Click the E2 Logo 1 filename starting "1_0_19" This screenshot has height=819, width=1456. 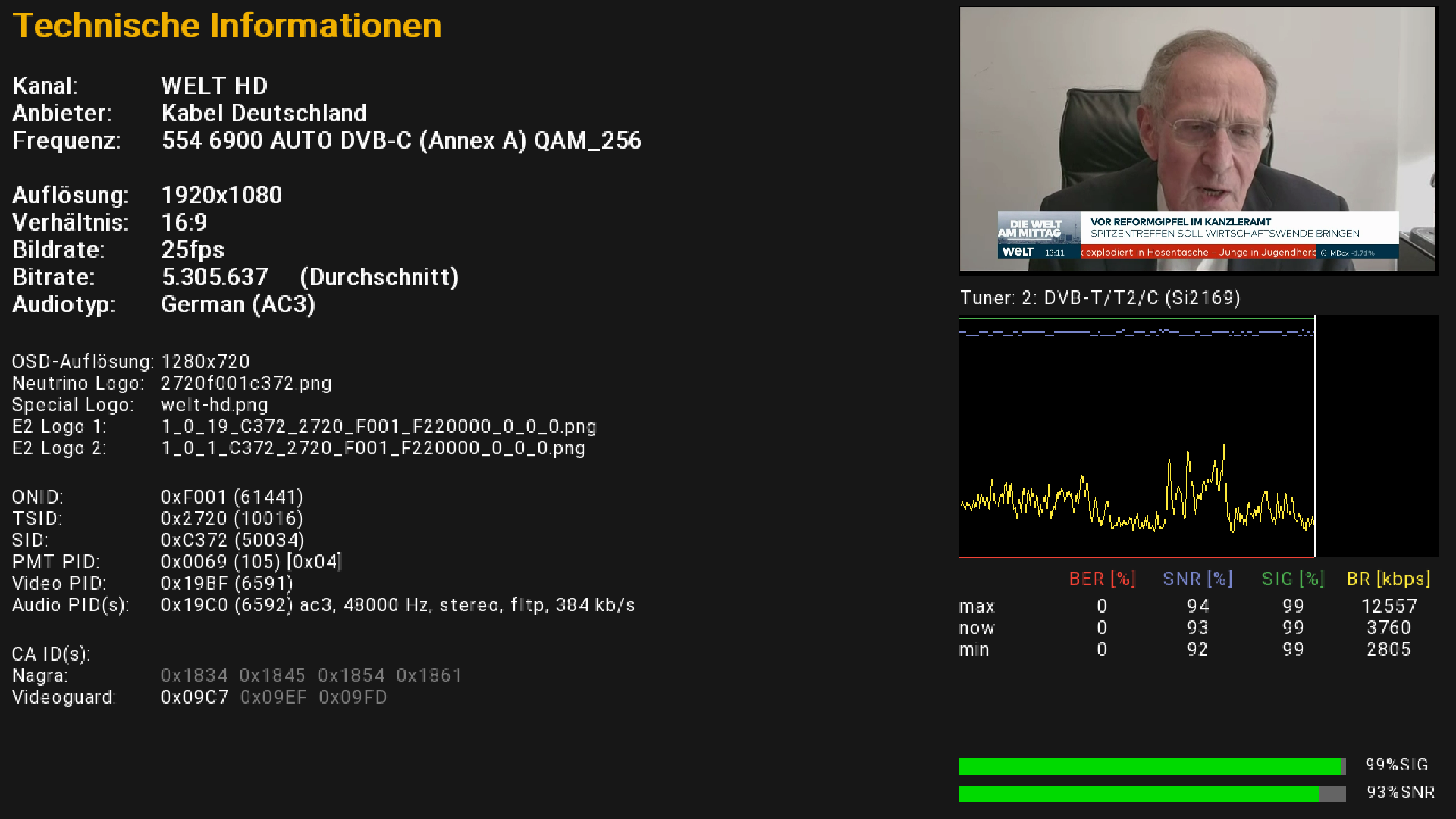pos(379,427)
